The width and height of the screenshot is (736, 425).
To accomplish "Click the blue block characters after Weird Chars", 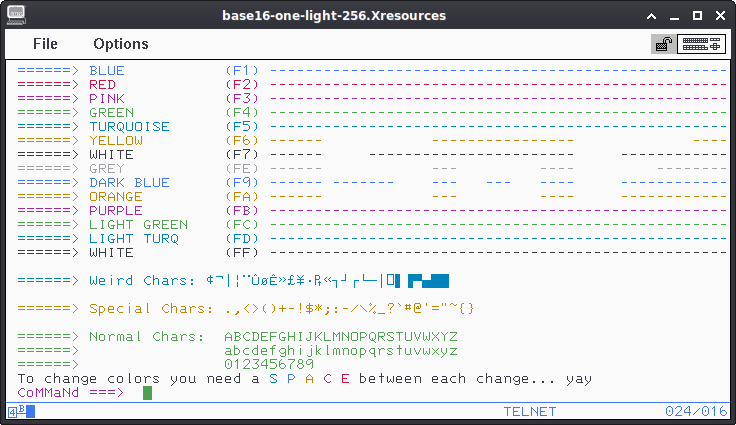I will pyautogui.click(x=429, y=281).
